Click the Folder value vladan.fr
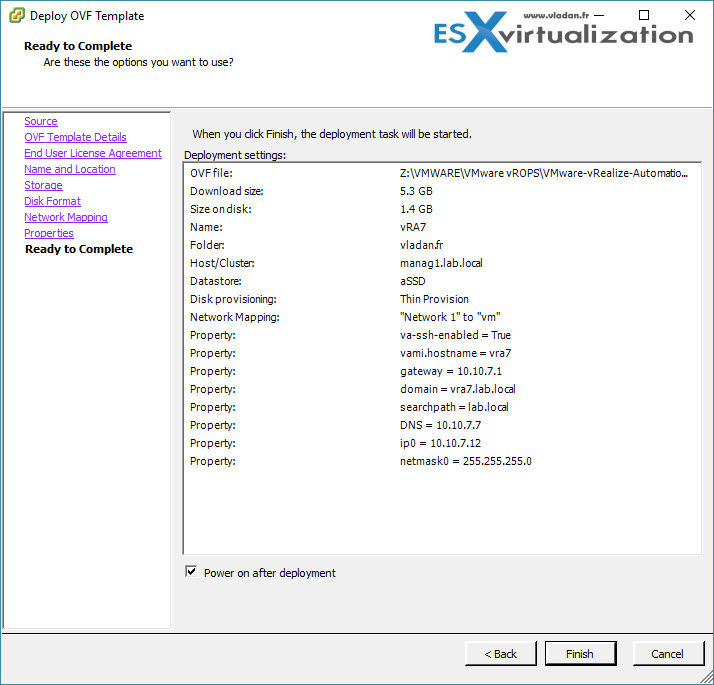Screen dimensions: 714x685 pos(422,245)
